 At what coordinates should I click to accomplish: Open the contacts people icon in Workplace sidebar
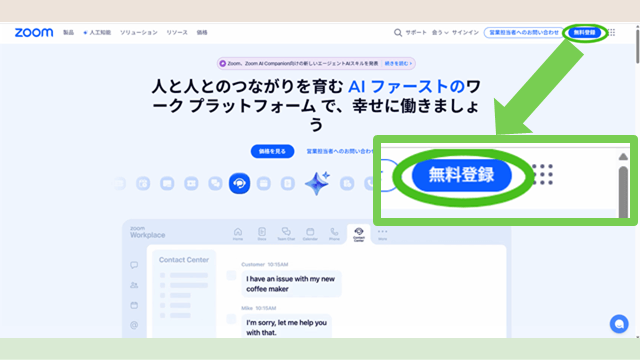click(134, 285)
